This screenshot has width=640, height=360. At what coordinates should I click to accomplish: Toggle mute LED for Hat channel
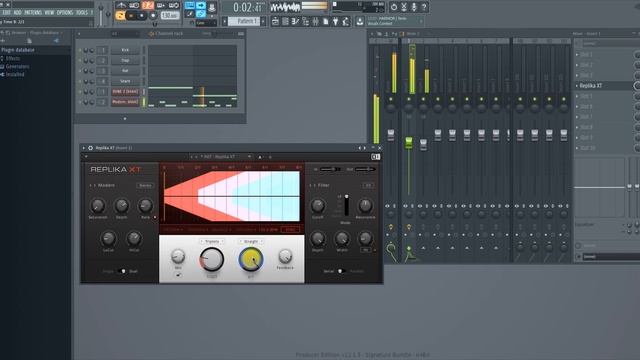coord(80,71)
